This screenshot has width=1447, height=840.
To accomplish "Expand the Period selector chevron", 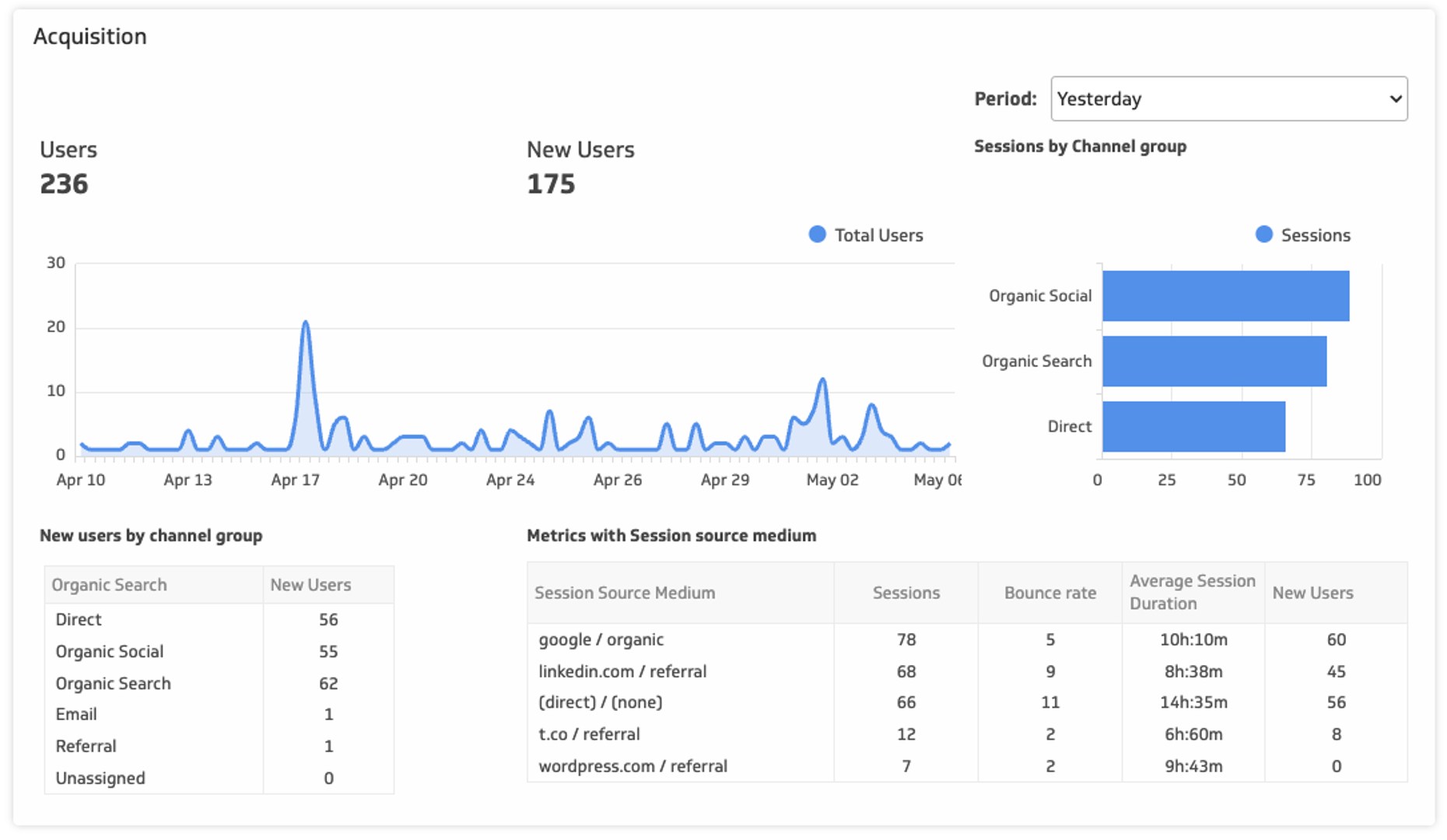I will (x=1395, y=99).
